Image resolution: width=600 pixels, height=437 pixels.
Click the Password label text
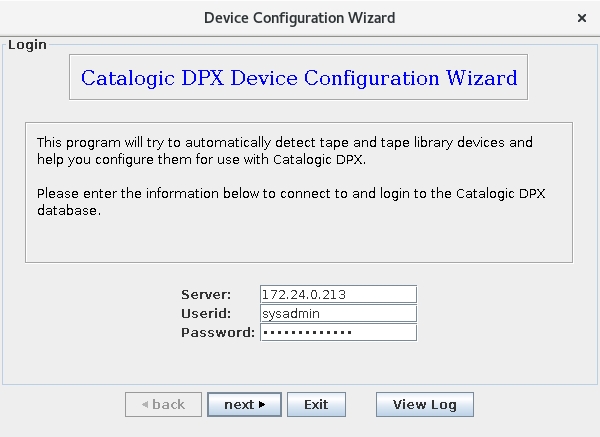click(218, 332)
